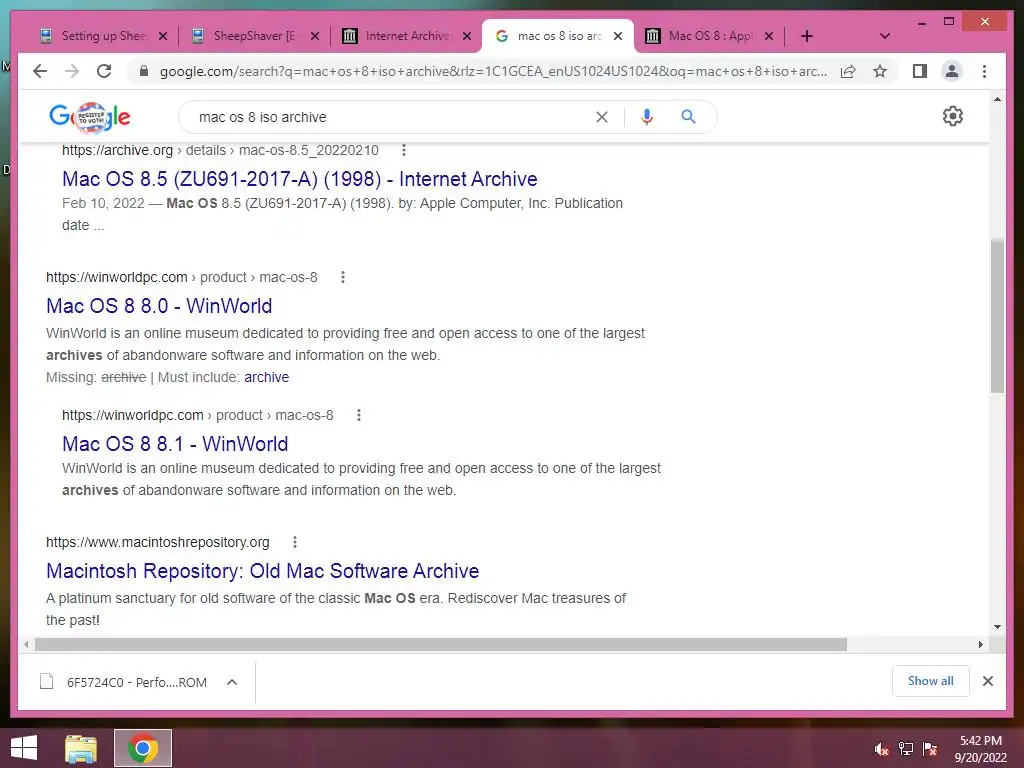Screen dimensions: 1024x768
Task: Open options for macintoshrepository.org result
Action: tap(295, 542)
